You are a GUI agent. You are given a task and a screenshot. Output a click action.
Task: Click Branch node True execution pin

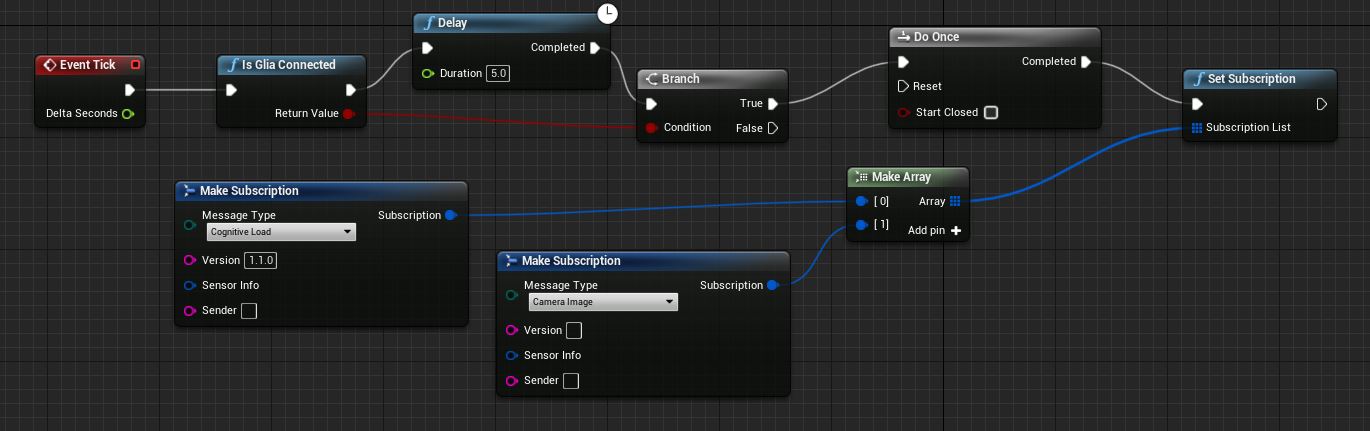pyautogui.click(x=773, y=103)
